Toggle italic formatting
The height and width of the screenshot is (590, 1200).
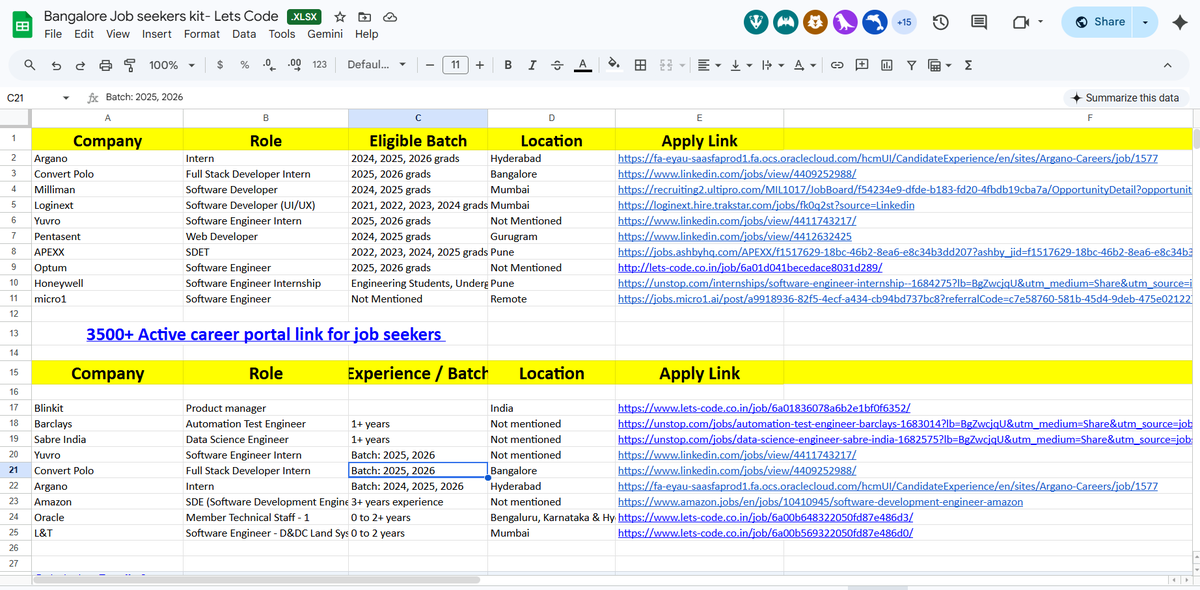click(532, 65)
